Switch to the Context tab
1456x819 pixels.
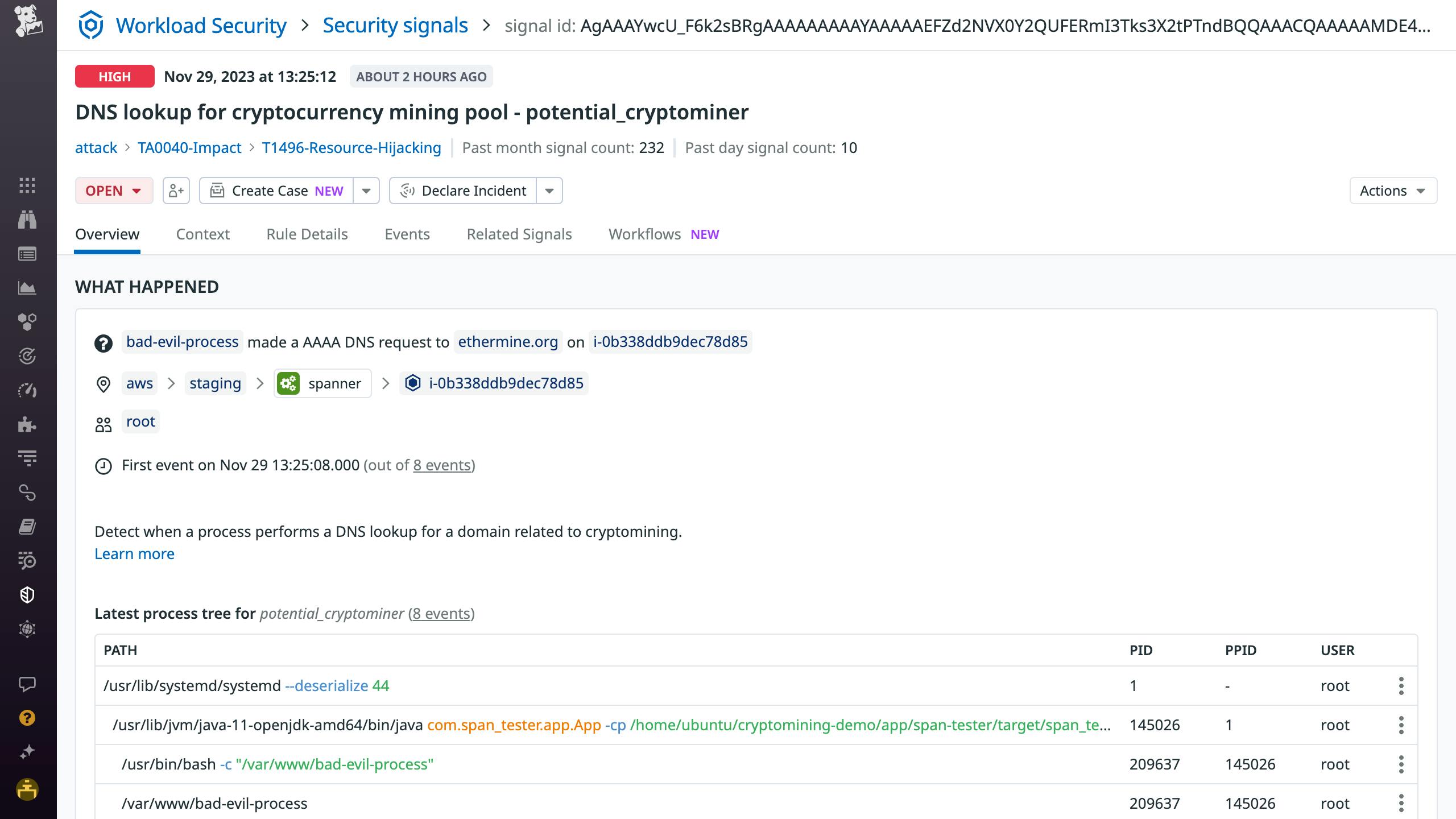click(x=202, y=233)
